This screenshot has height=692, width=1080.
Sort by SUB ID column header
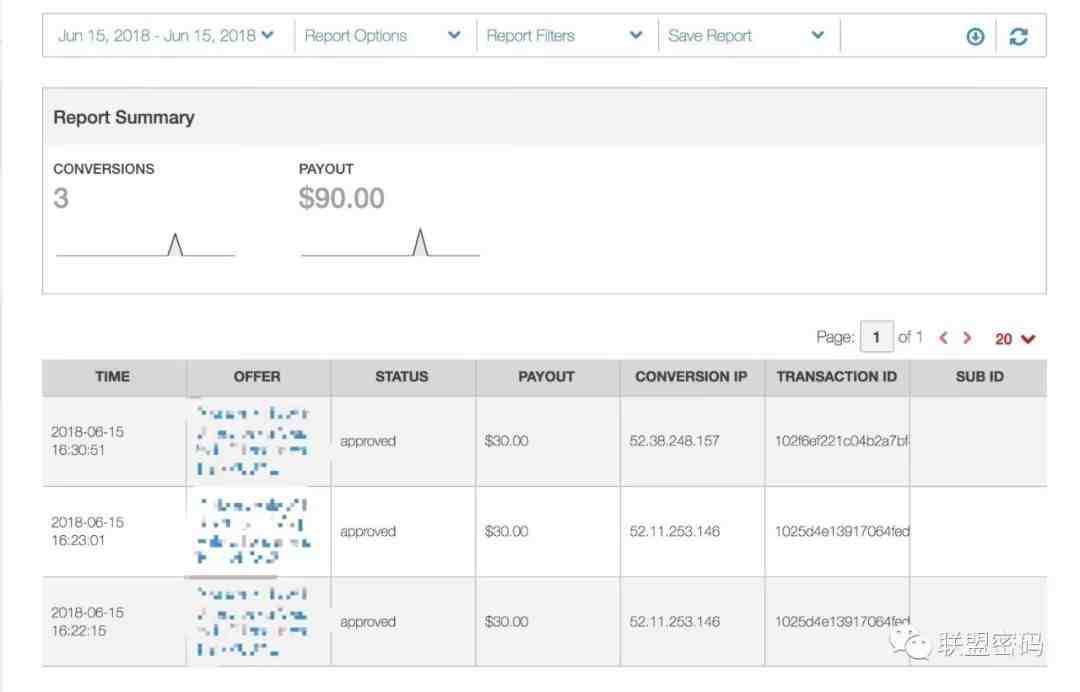pos(980,377)
